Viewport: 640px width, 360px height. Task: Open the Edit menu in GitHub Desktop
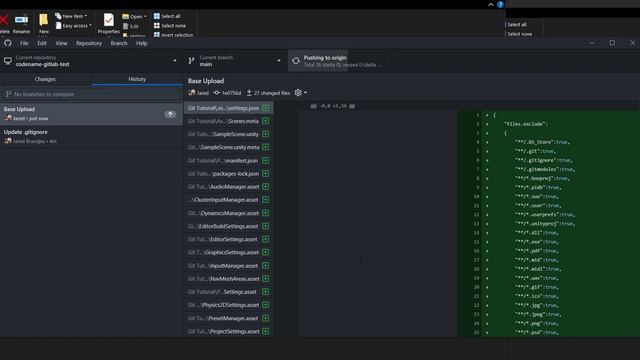coord(42,43)
